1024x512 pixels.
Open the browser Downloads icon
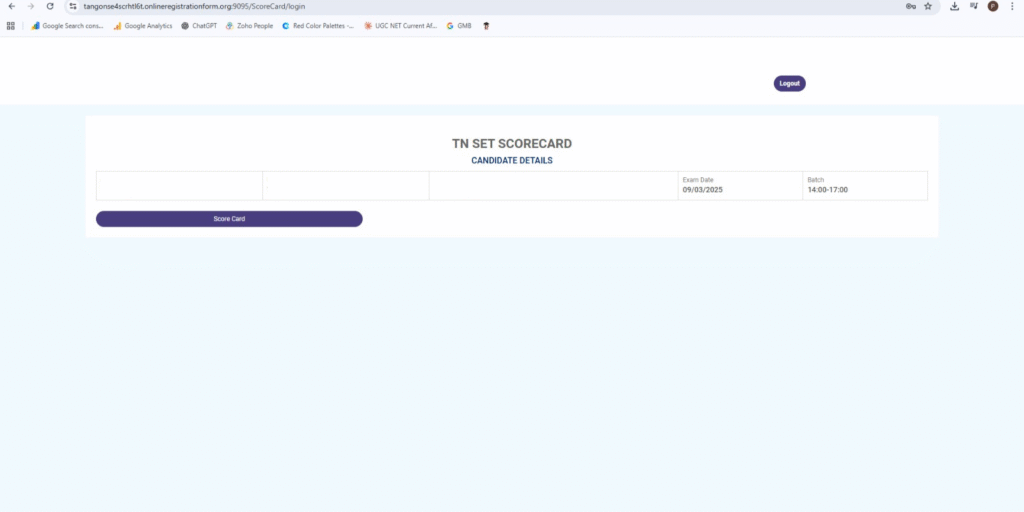point(955,6)
